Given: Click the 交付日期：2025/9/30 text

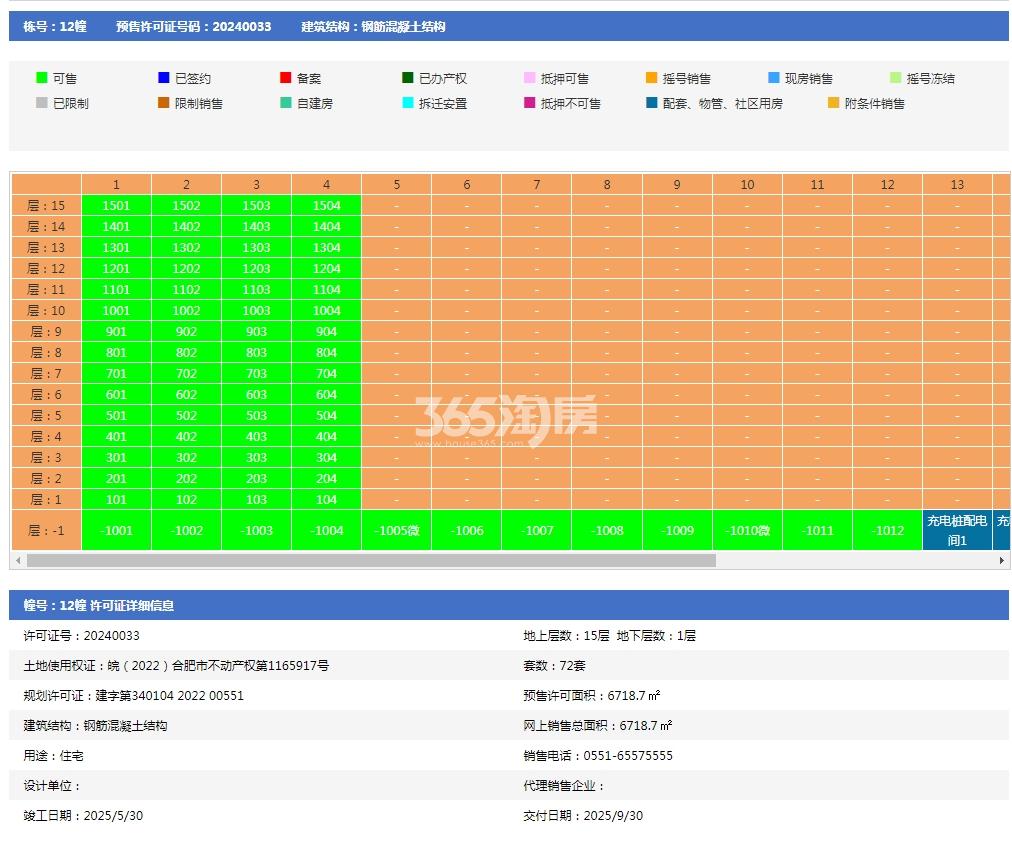Looking at the screenshot, I should (x=583, y=816).
